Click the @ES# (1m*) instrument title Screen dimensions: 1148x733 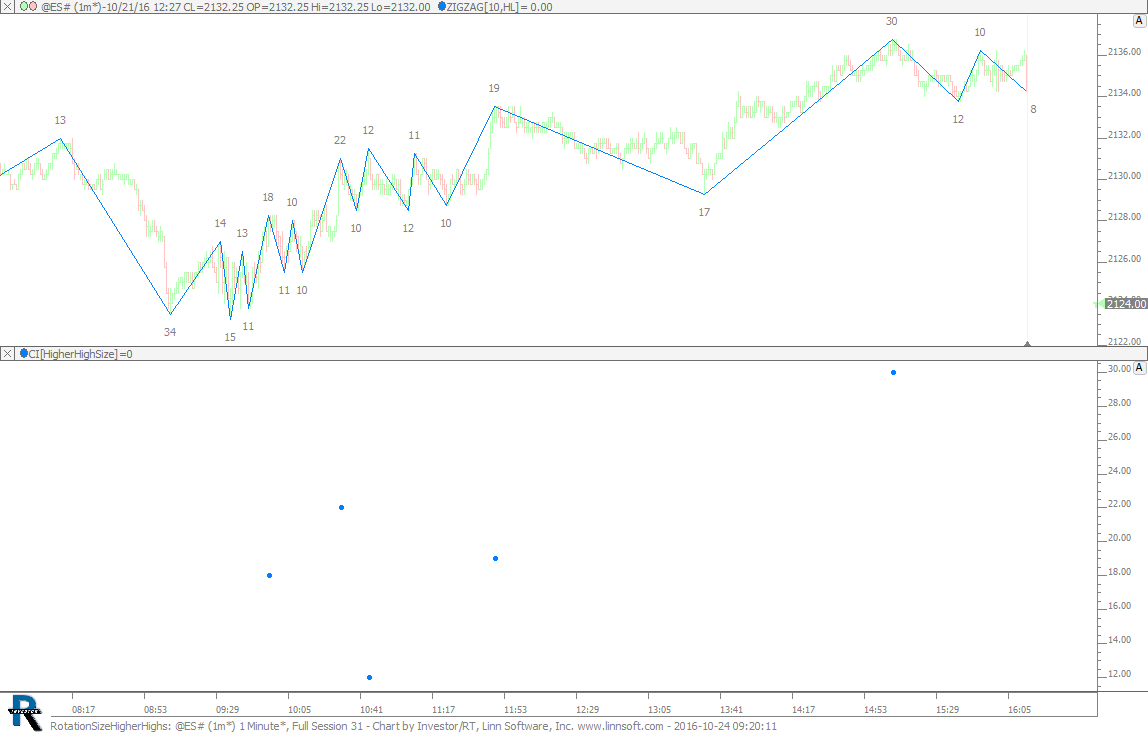click(x=73, y=7)
